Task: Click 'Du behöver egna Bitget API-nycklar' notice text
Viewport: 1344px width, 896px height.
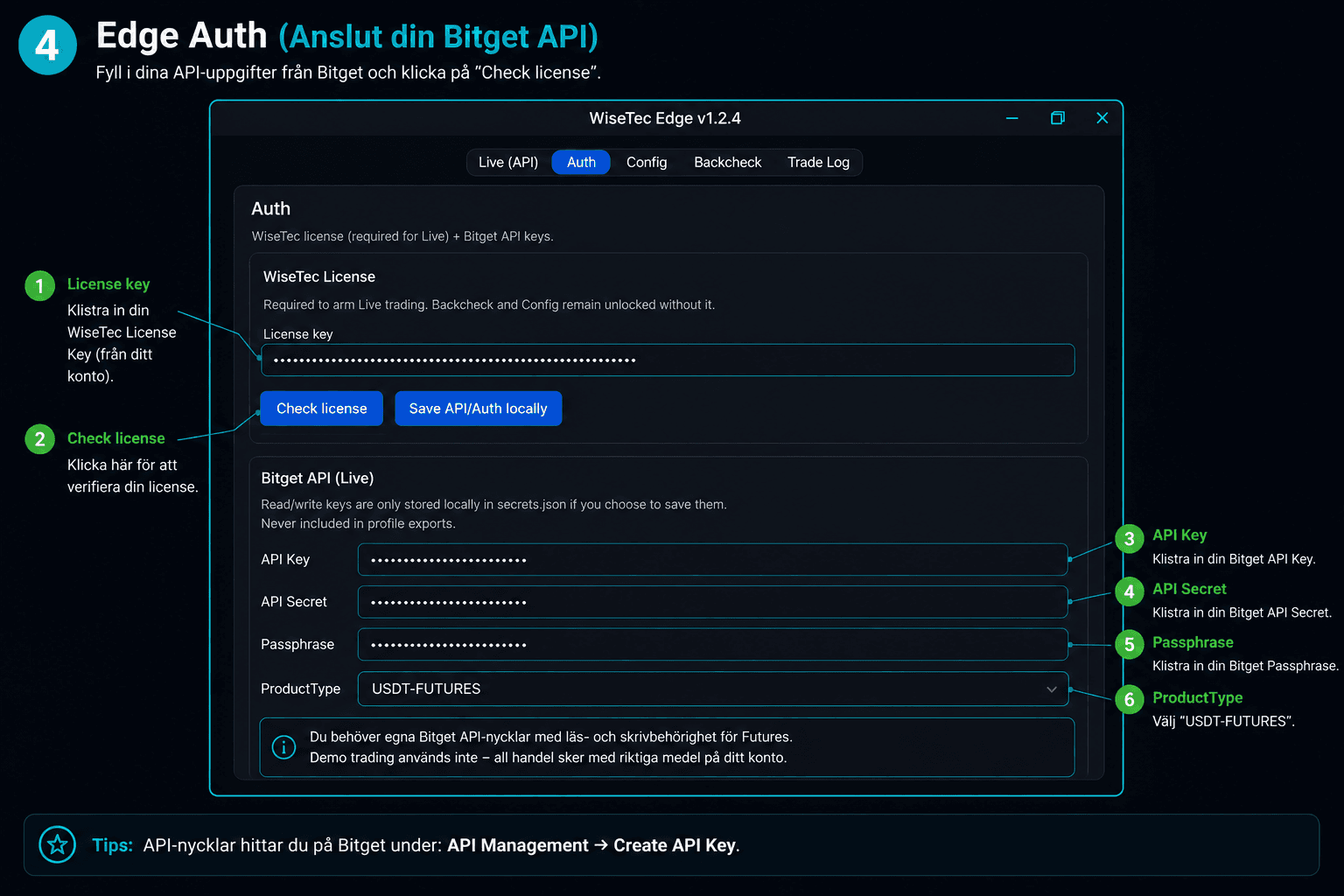Action: [551, 738]
